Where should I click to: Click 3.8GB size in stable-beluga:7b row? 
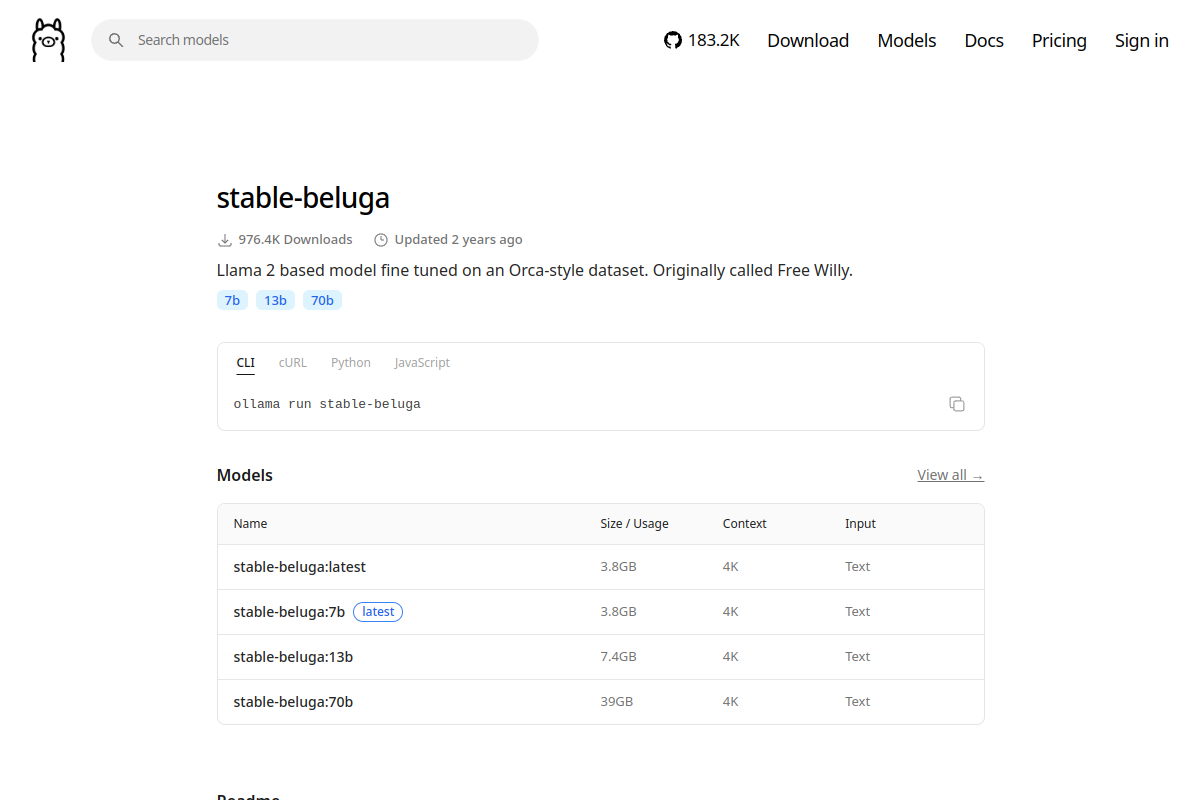click(x=618, y=612)
